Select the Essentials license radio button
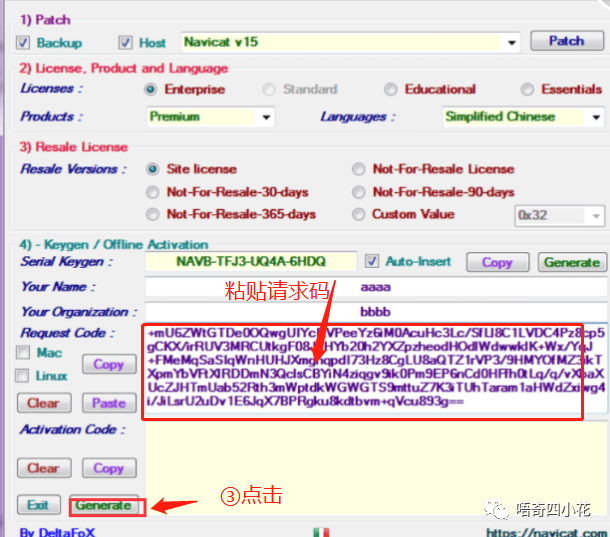 [x=527, y=90]
